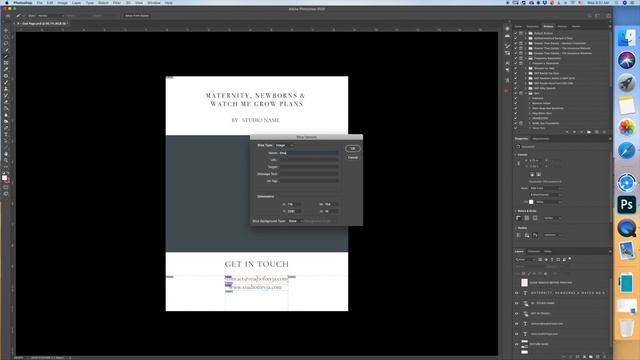Hide the bottom-most visible layer
The width and height of the screenshot is (640, 360).
tap(516, 344)
